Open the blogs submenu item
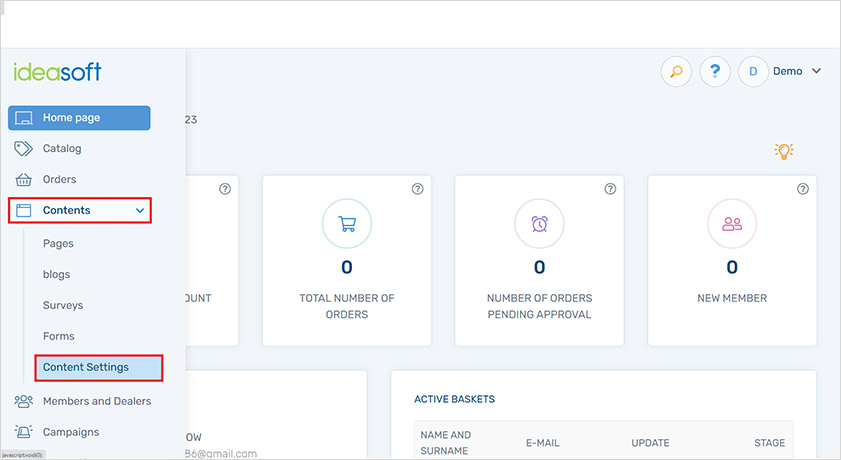 click(56, 274)
